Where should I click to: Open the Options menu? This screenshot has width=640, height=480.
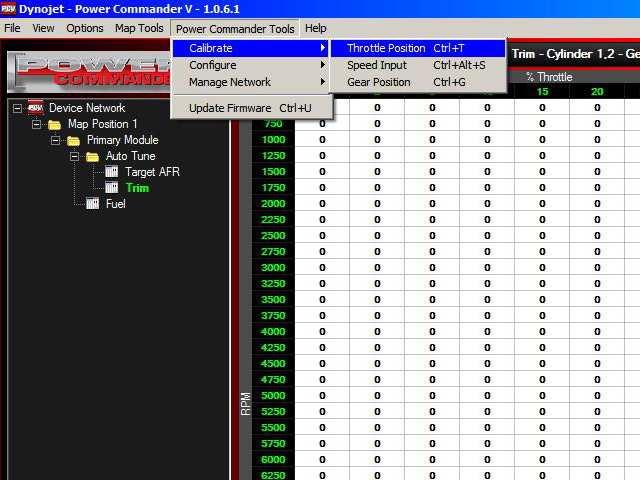point(85,28)
